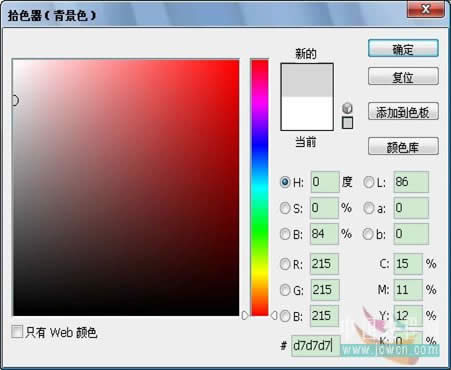Click the 复位 button
Image resolution: width=451 pixels, height=370 pixels.
[x=403, y=77]
